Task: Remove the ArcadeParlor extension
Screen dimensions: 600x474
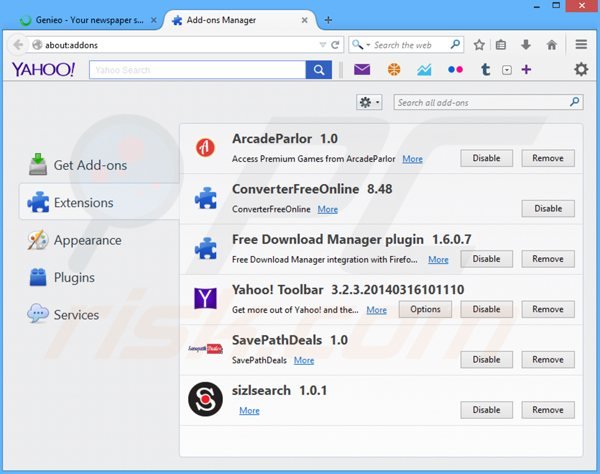Action: click(547, 158)
